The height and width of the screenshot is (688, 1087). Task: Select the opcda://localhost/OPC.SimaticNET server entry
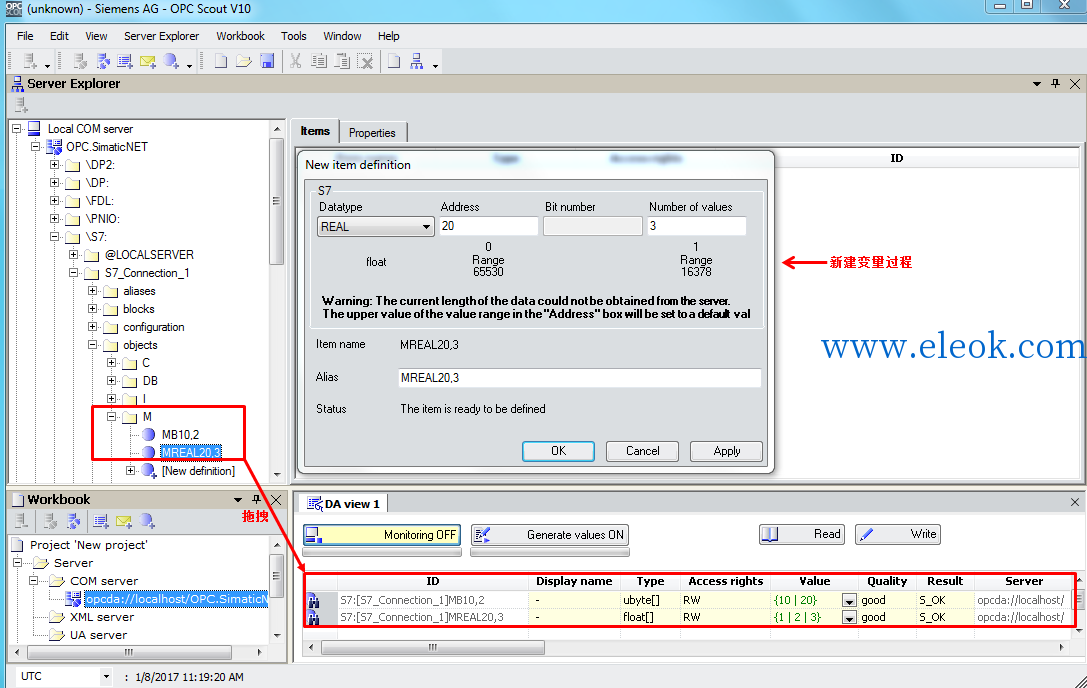[x=176, y=599]
